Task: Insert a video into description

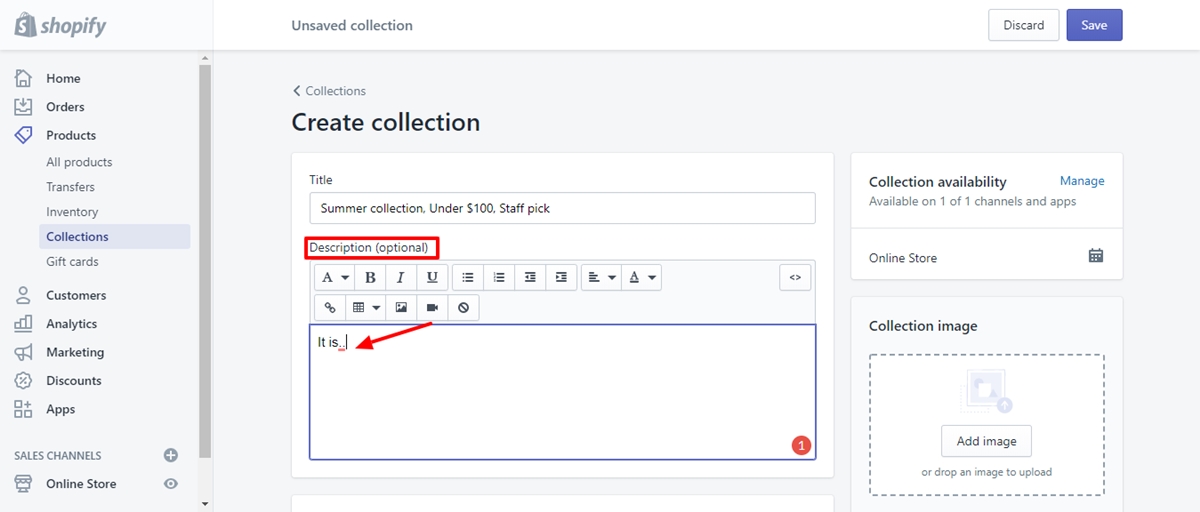Action: (x=432, y=308)
